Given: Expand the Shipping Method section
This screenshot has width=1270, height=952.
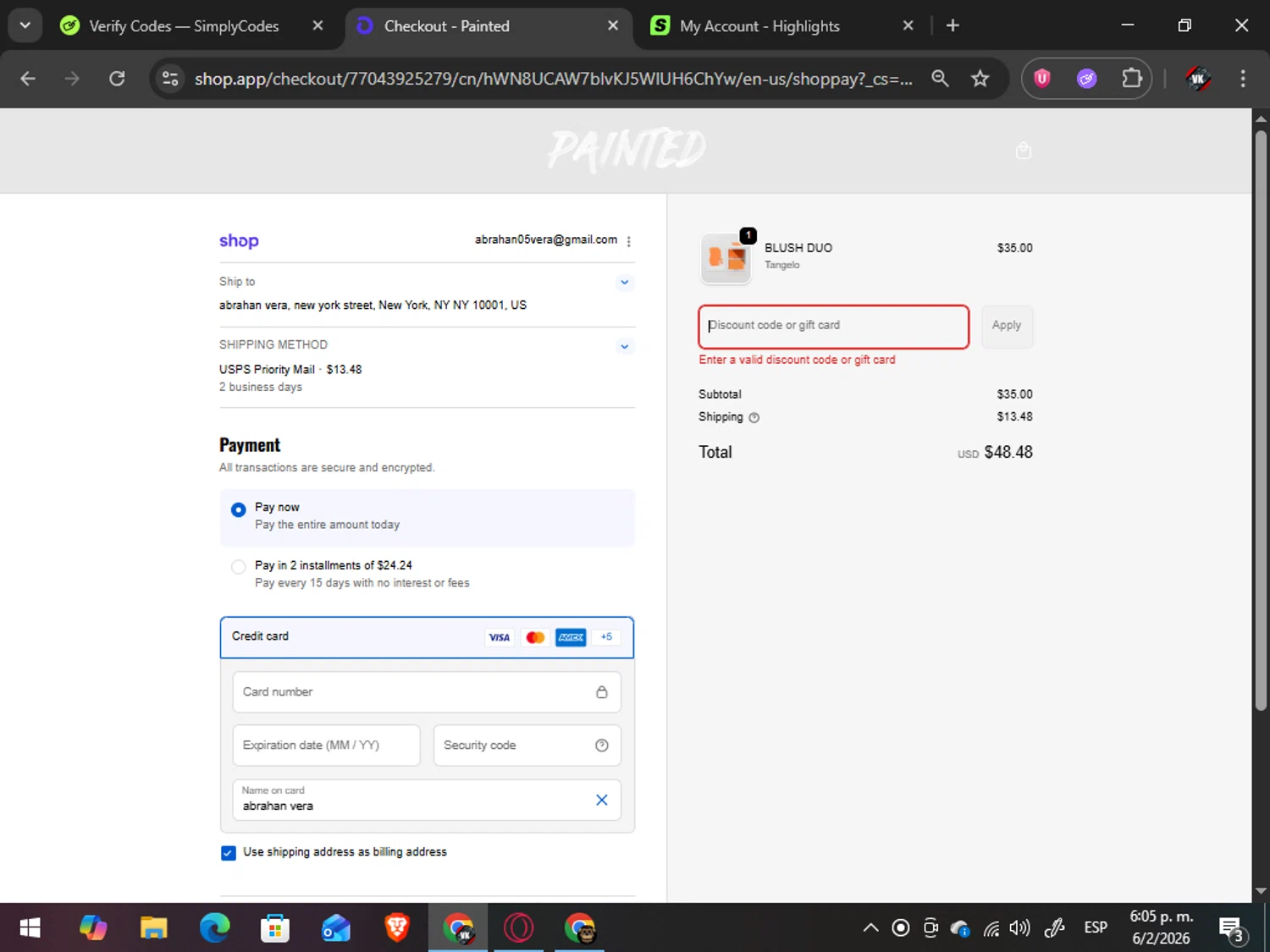Looking at the screenshot, I should tap(624, 346).
